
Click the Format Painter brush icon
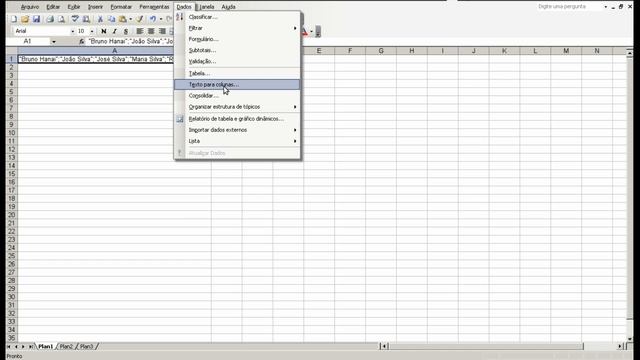coord(140,19)
